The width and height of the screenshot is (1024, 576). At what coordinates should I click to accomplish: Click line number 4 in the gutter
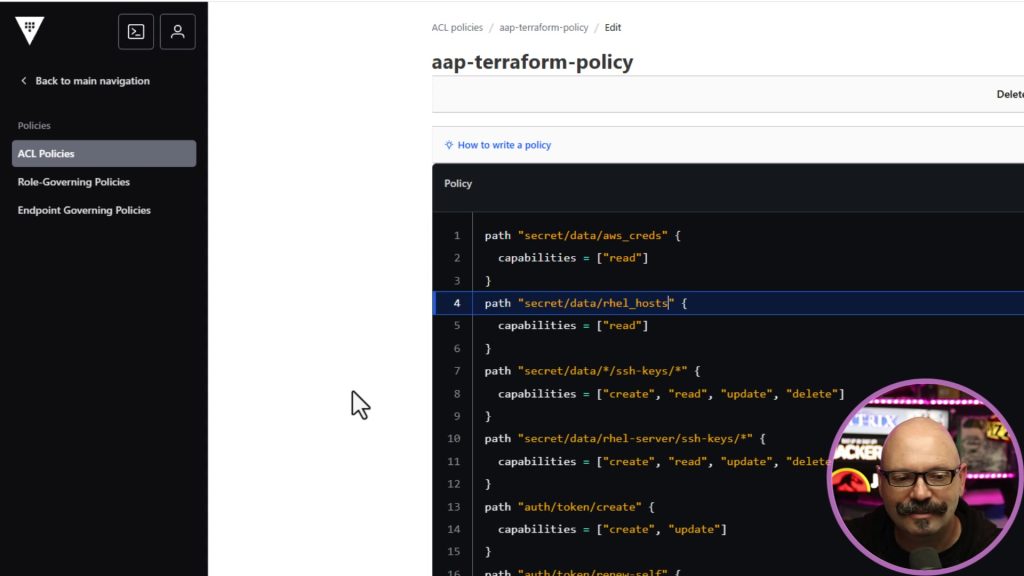tap(456, 303)
